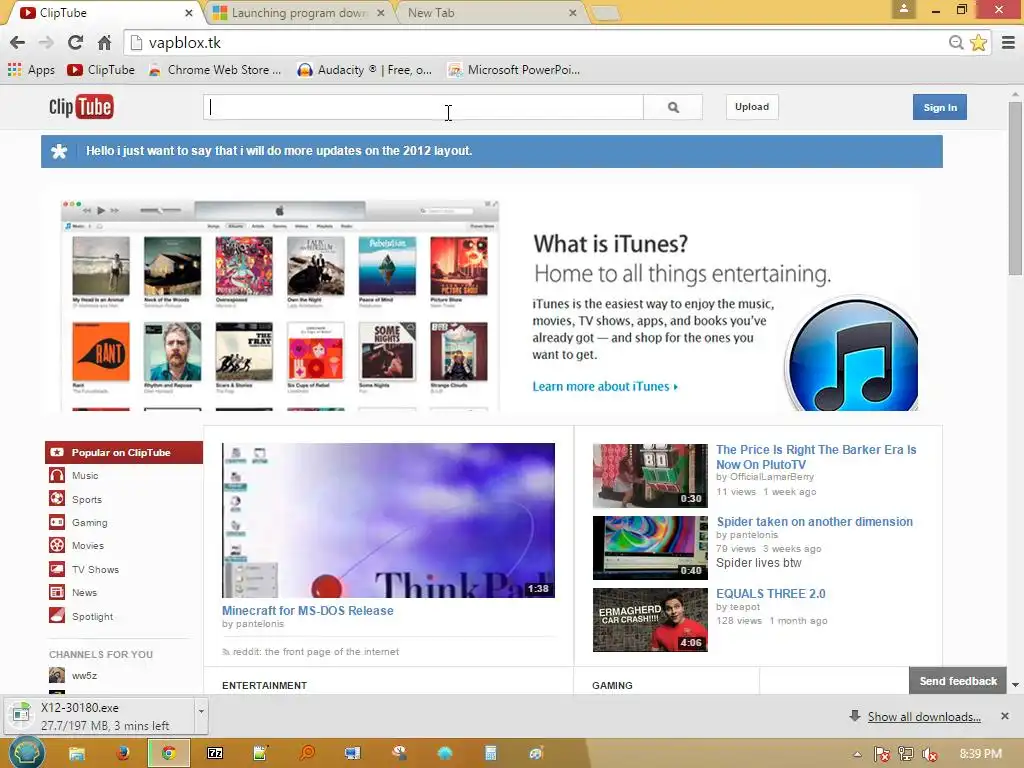
Task: Click the muted volume tray icon
Action: point(930,754)
